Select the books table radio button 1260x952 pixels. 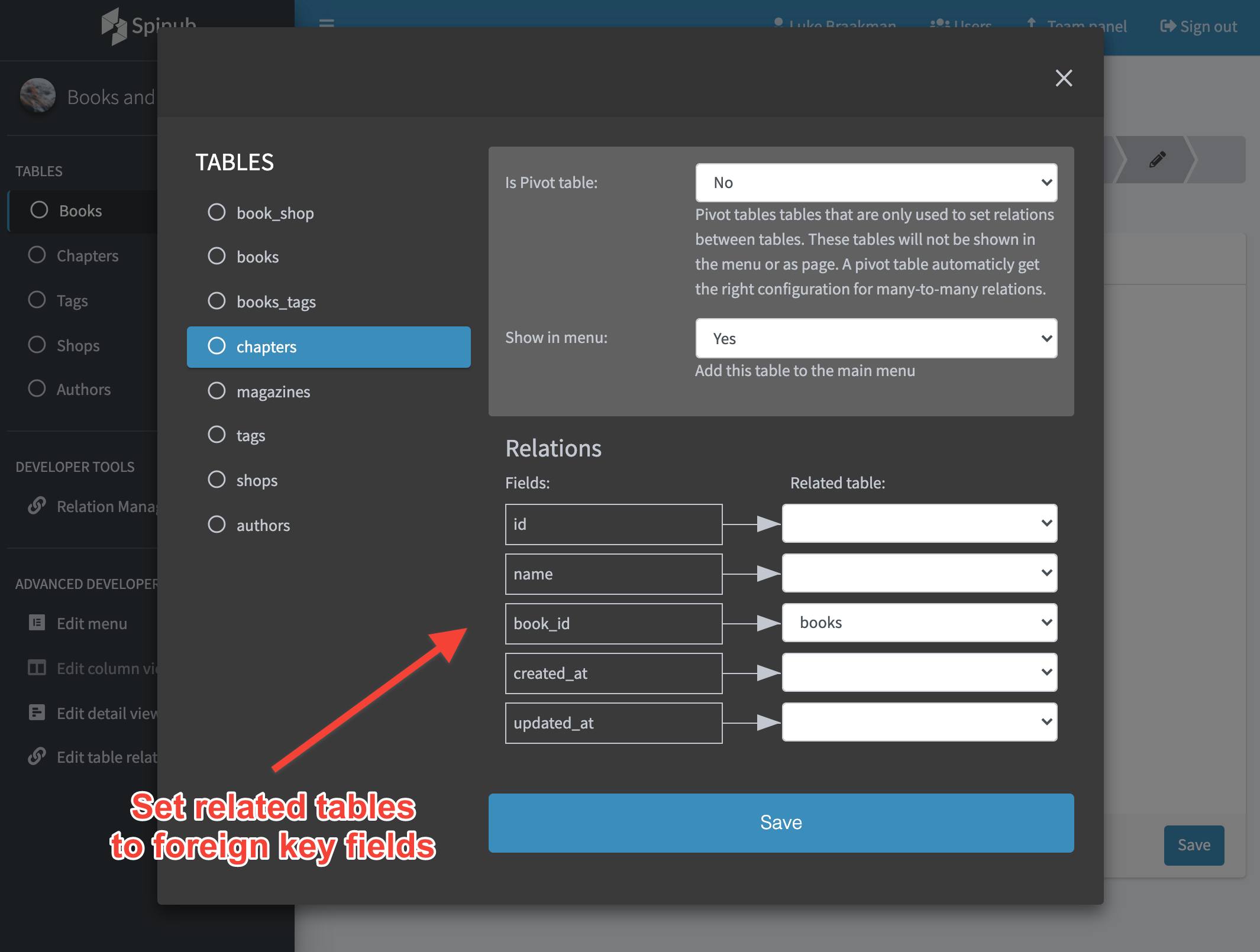(217, 256)
